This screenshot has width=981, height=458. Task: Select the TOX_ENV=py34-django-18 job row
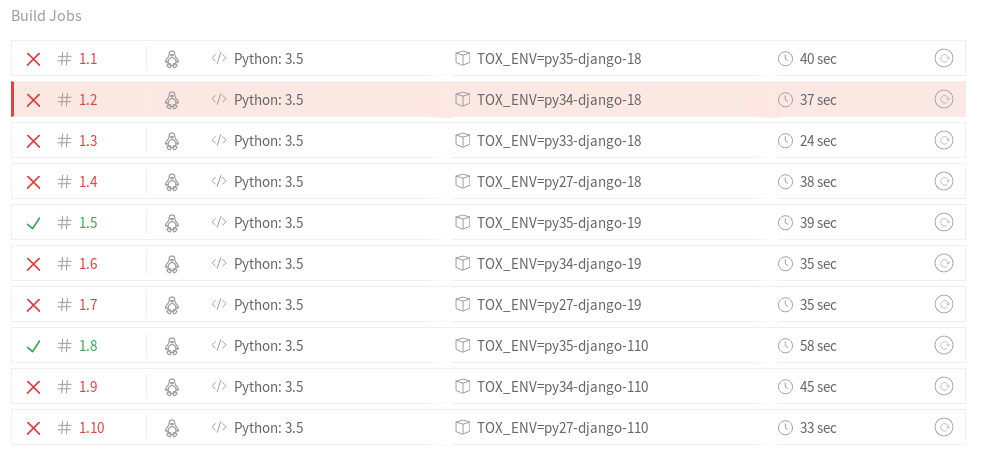[488, 99]
